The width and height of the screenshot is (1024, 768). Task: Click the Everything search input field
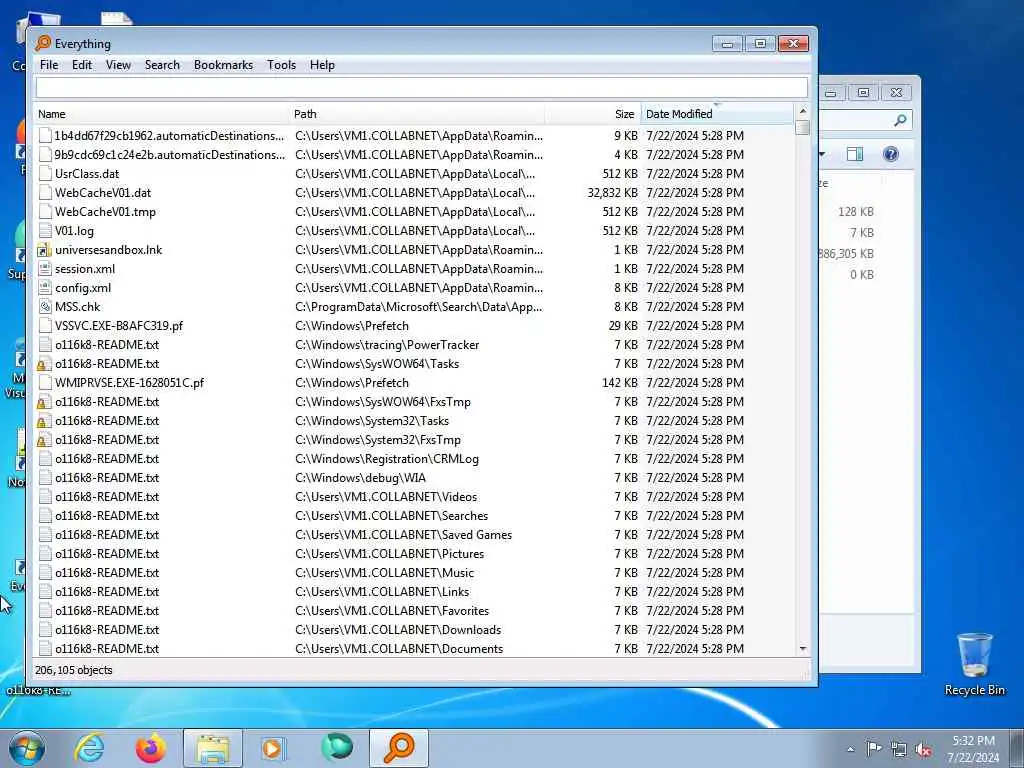pyautogui.click(x=421, y=88)
